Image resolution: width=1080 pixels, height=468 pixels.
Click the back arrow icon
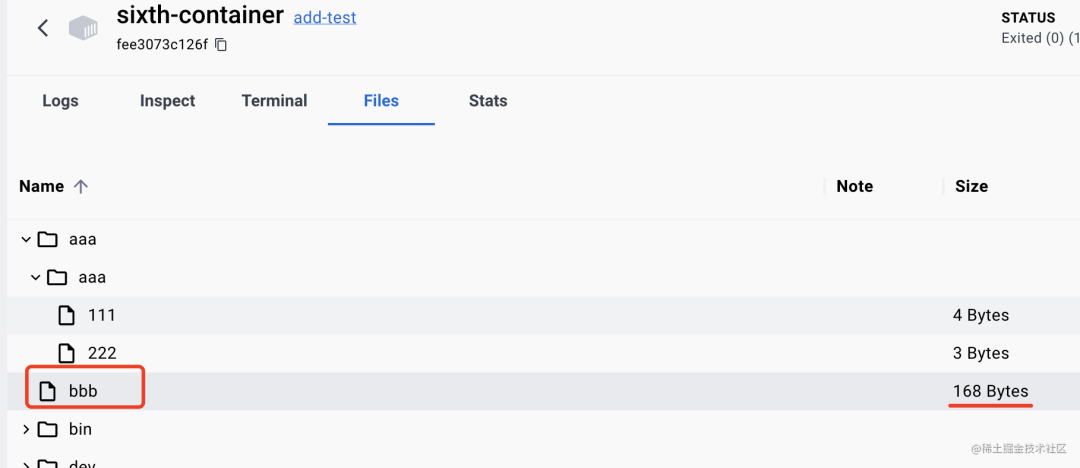pyautogui.click(x=43, y=28)
